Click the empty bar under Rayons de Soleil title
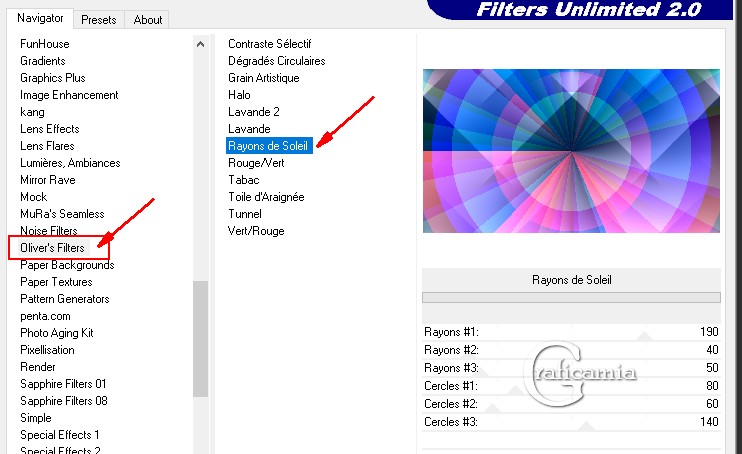The height and width of the screenshot is (454, 742). [x=571, y=297]
